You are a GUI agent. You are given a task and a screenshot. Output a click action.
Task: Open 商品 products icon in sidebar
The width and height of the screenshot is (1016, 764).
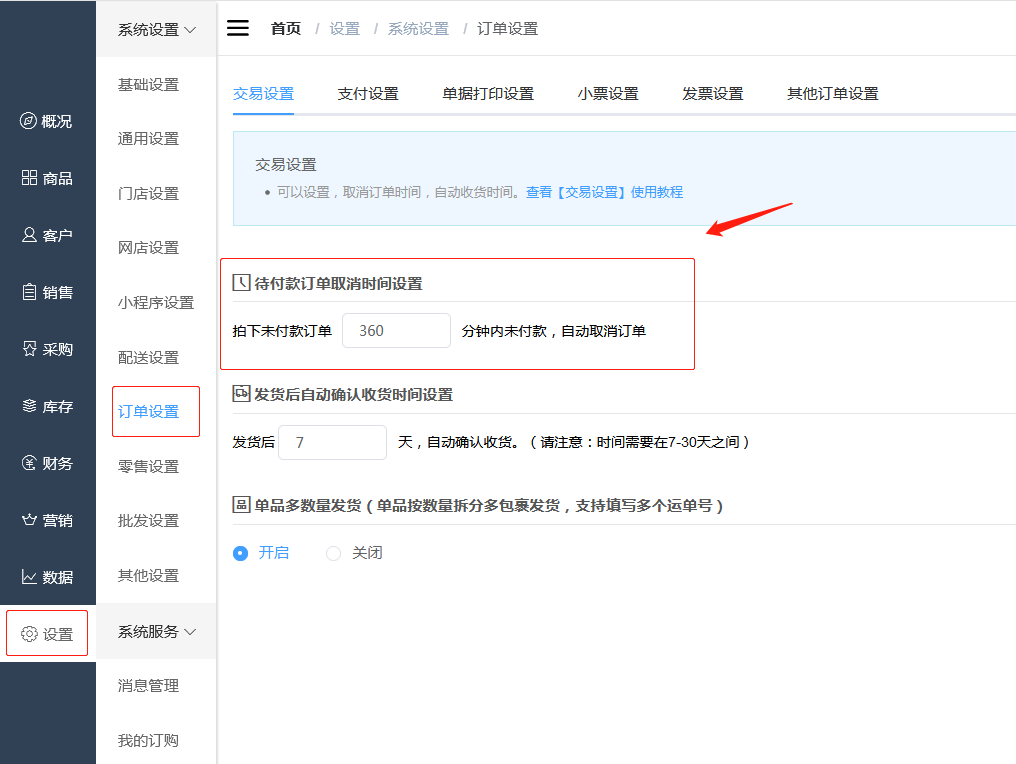(x=29, y=178)
